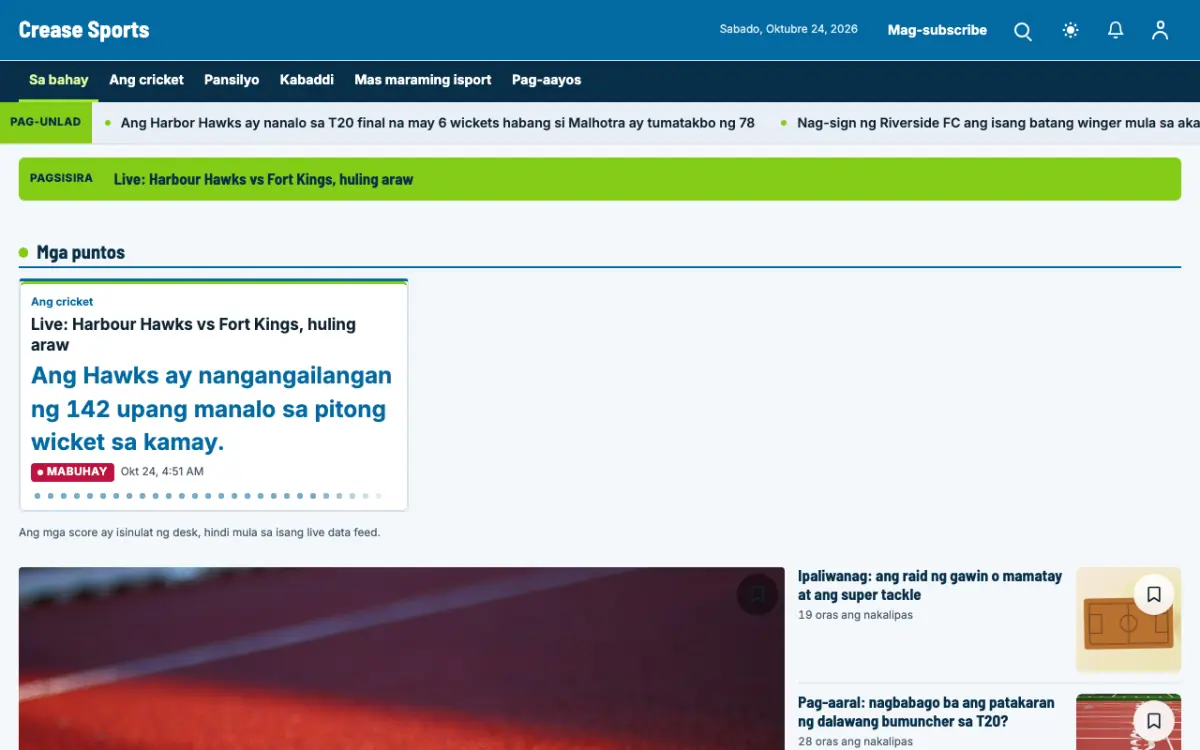Image resolution: width=1200 pixels, height=750 pixels.
Task: Click the date 'Sabado, Oktubre 24, 2026'
Action: 789,30
